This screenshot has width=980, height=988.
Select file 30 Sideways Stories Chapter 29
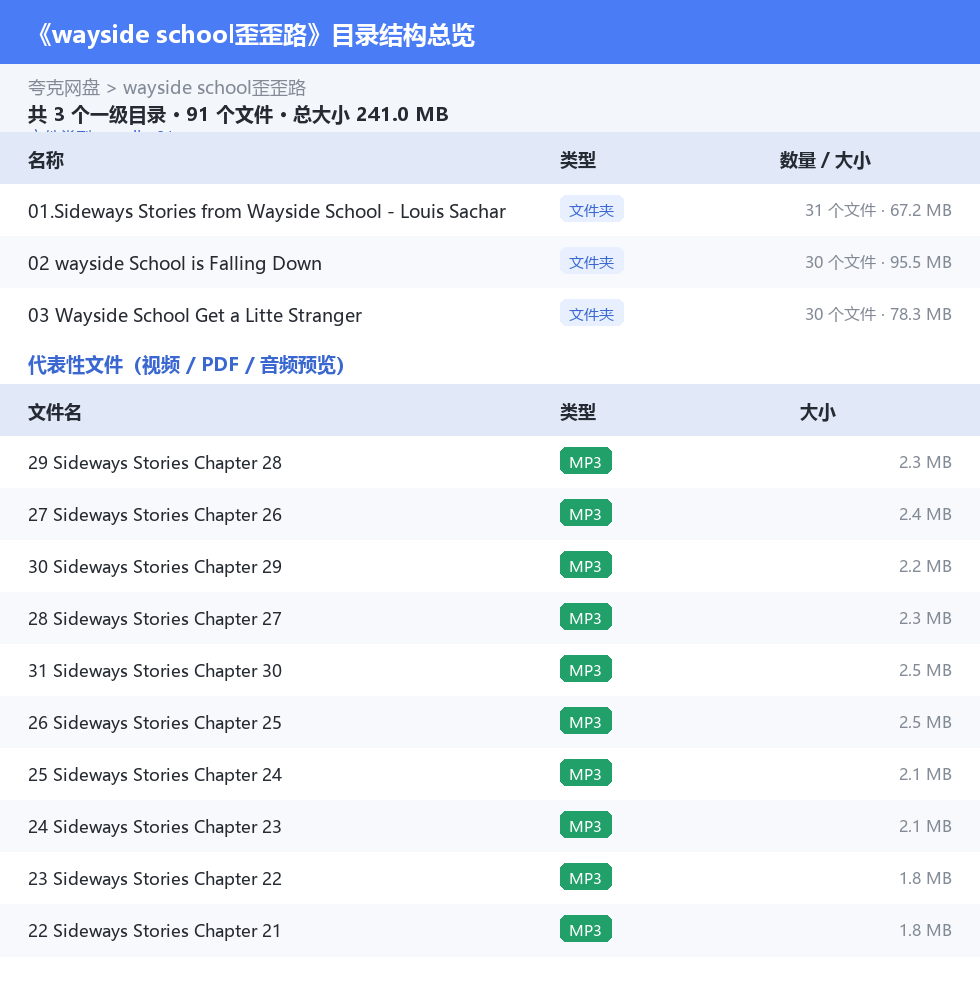tap(154, 566)
